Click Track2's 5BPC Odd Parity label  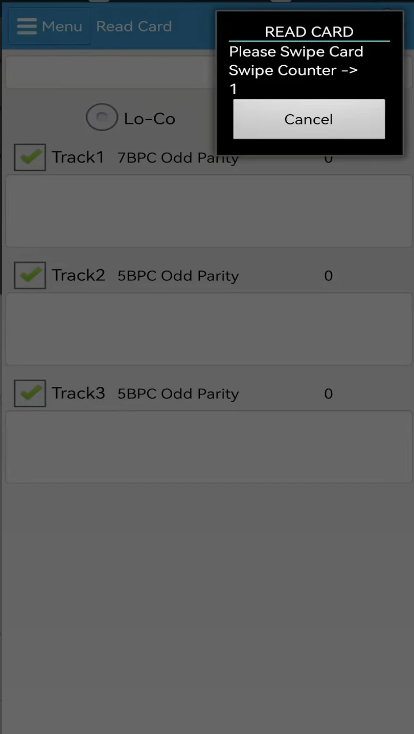178,276
